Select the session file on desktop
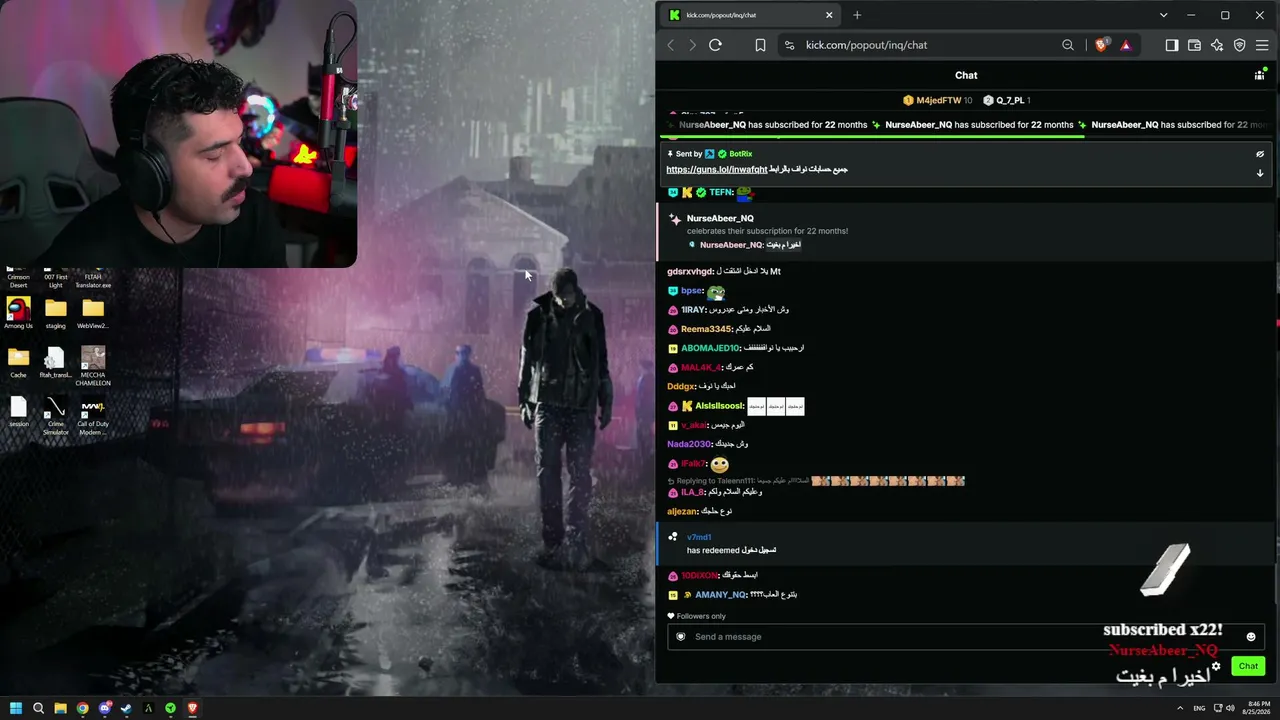1280x720 pixels. [x=18, y=412]
